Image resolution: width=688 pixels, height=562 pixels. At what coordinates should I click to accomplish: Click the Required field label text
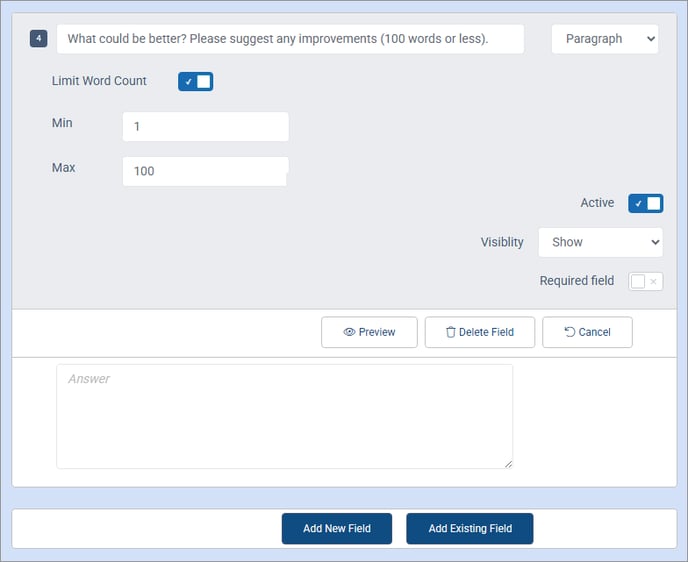pyautogui.click(x=576, y=281)
